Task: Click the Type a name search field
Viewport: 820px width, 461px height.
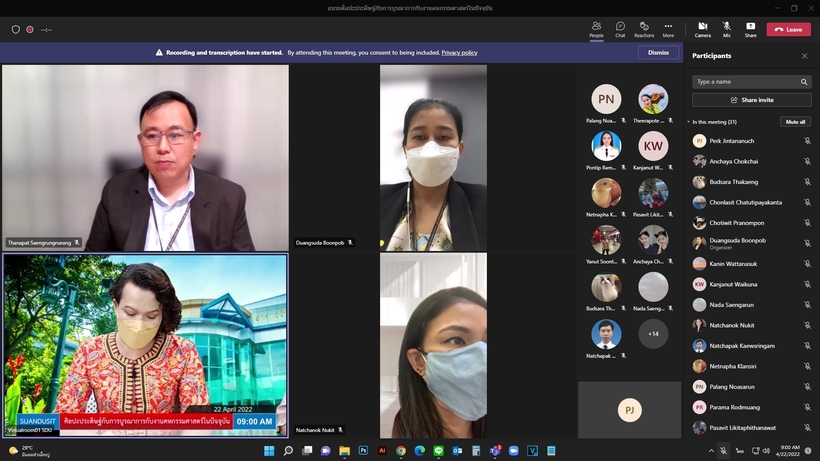Action: click(751, 82)
